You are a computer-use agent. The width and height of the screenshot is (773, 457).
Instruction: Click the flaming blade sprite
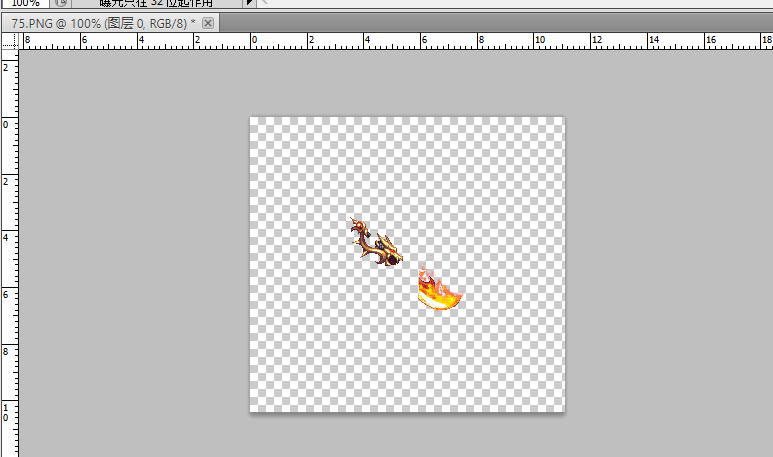pyautogui.click(x=439, y=291)
